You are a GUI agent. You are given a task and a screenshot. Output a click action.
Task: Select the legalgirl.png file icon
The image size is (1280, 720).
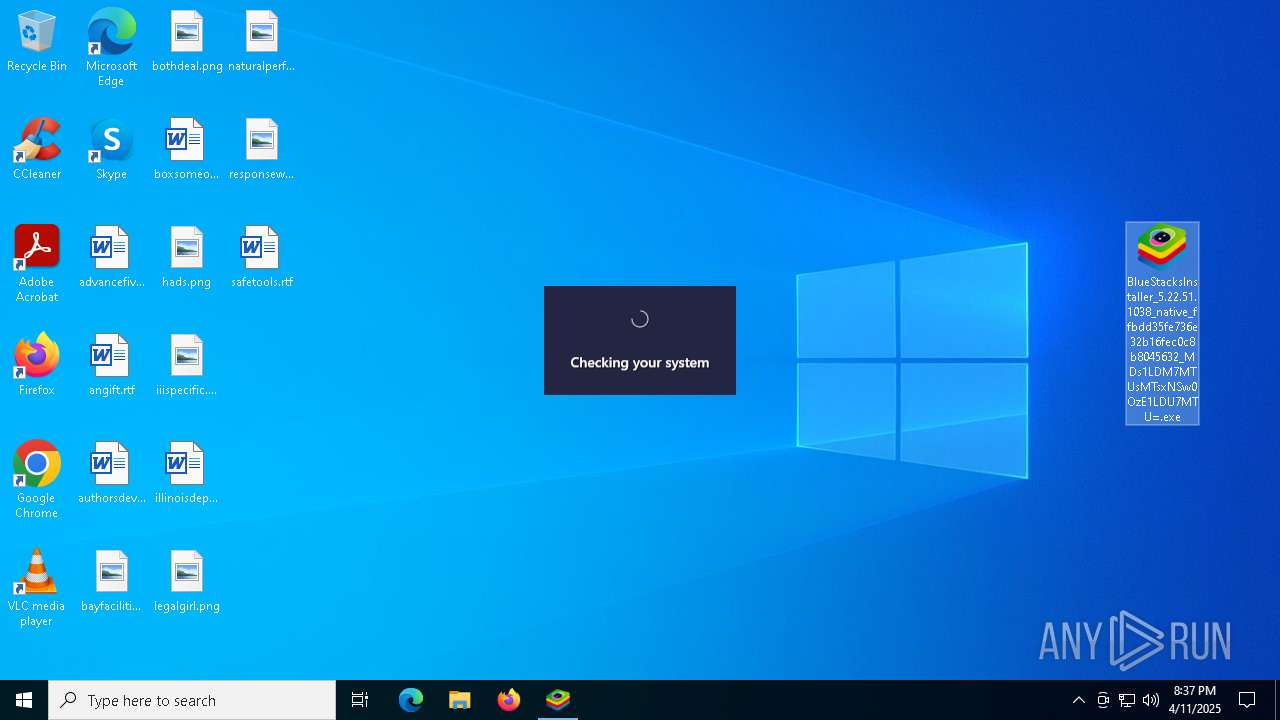186,582
